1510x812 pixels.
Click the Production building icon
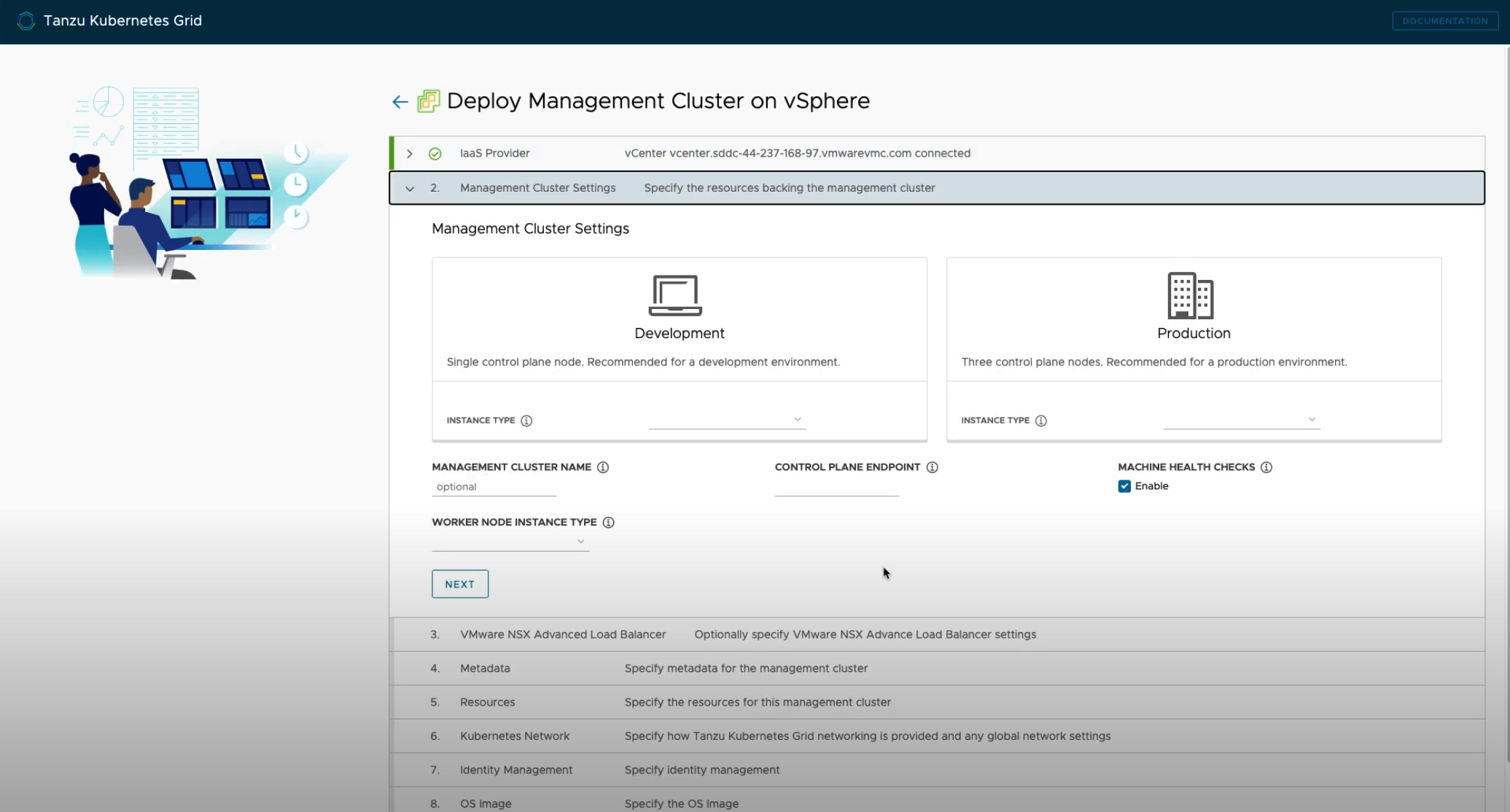1190,295
